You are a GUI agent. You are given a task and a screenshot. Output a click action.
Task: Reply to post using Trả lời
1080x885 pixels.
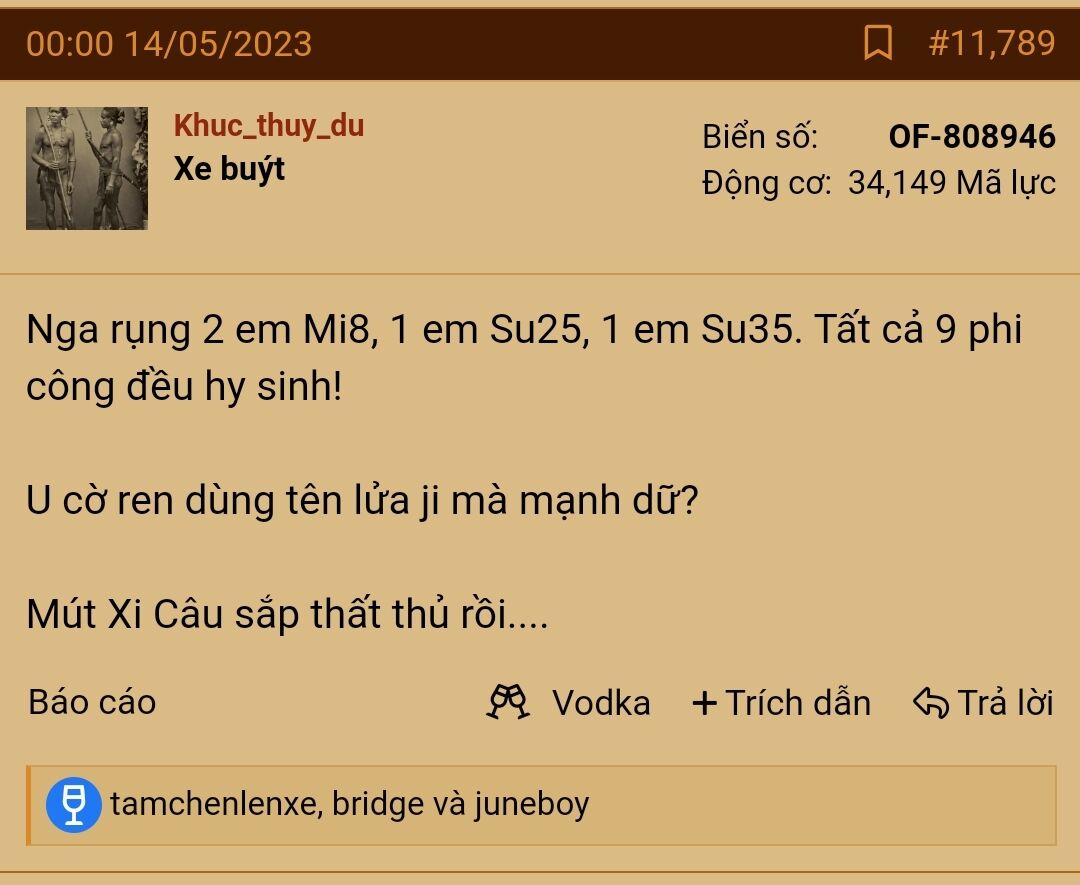(x=1005, y=703)
